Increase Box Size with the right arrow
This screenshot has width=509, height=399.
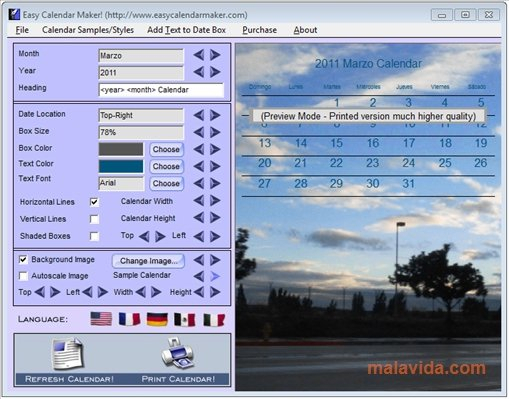[215, 132]
